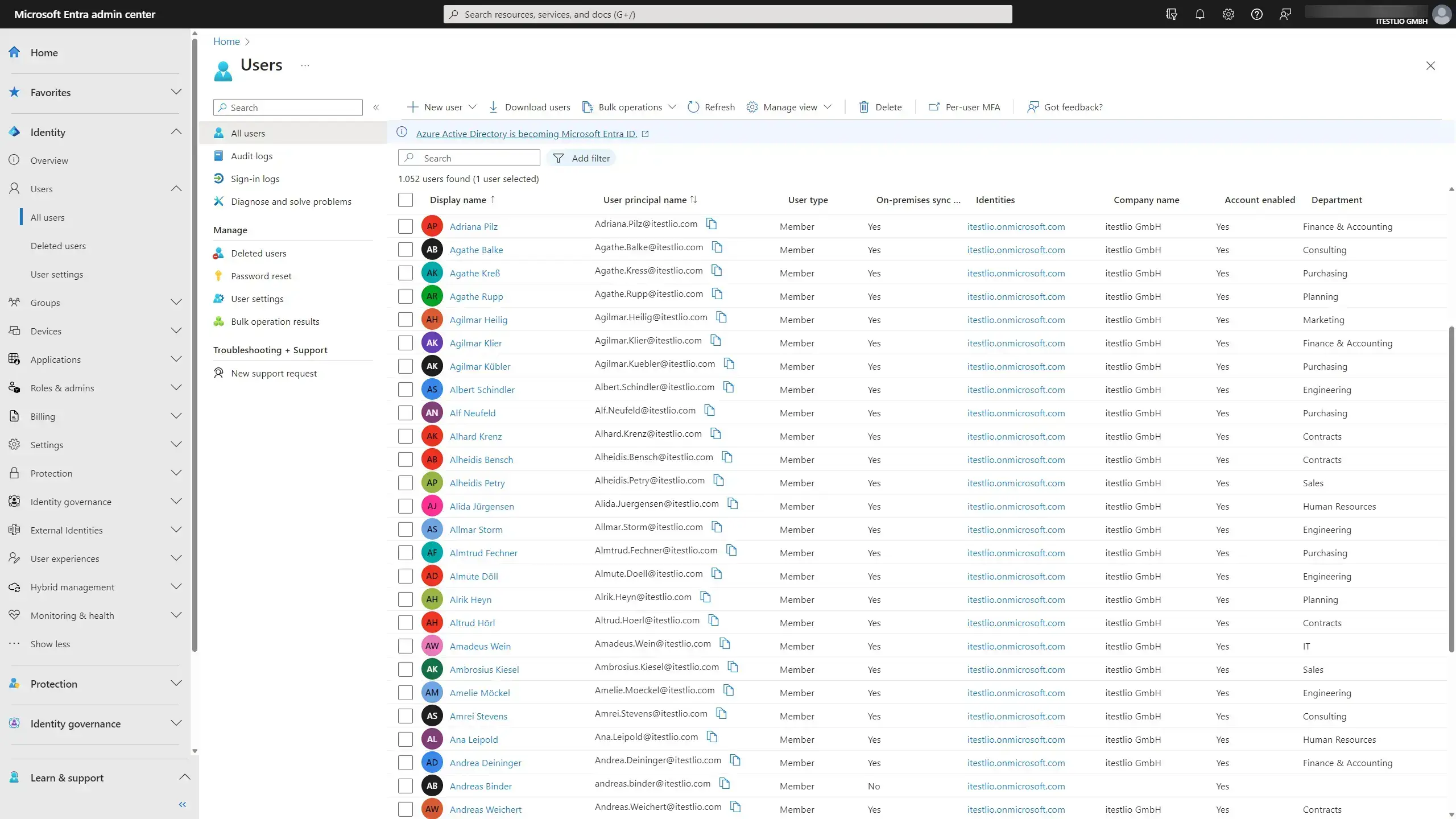Click the account avatar in top right
1456x819 pixels.
click(x=1442, y=14)
